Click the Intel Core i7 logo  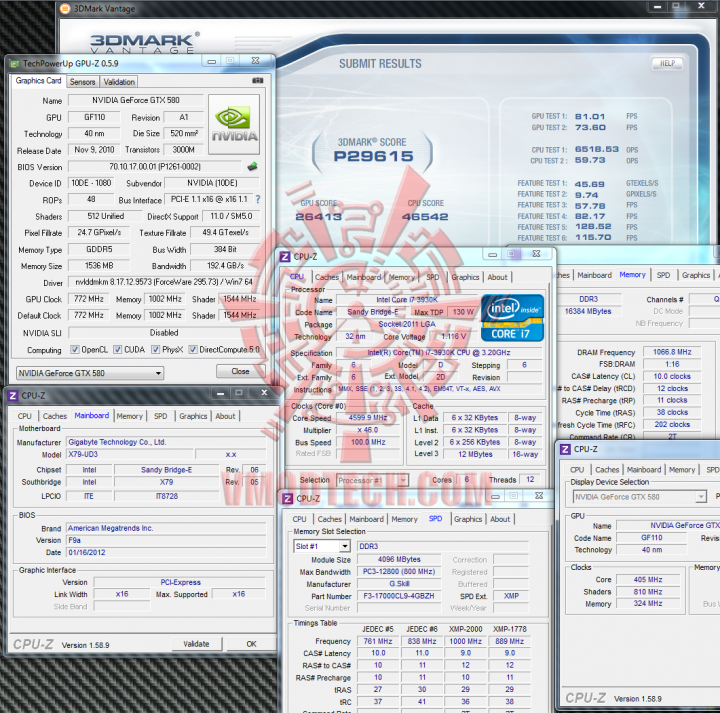coord(512,318)
